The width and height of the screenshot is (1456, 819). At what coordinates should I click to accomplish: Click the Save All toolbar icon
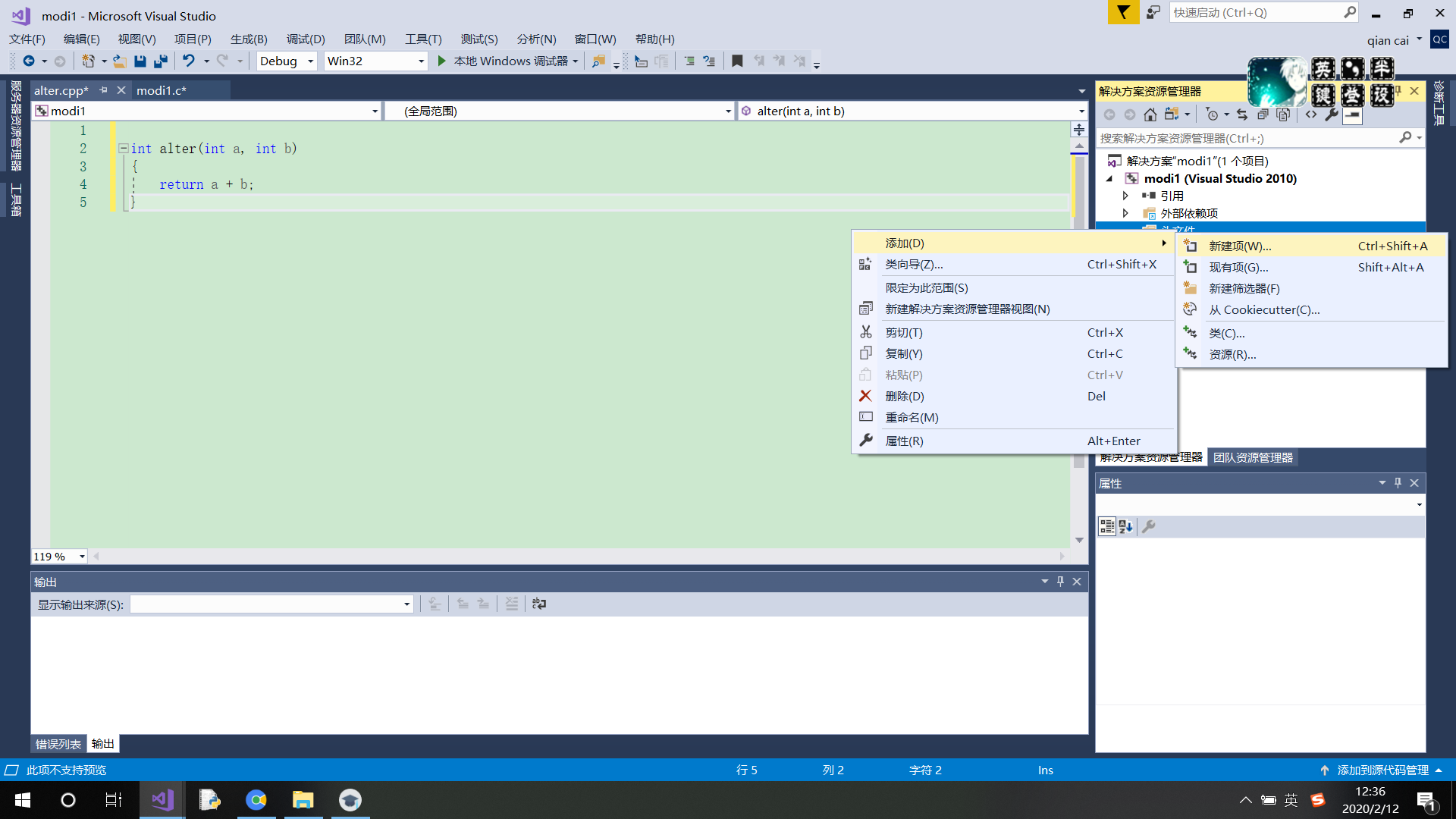click(160, 61)
